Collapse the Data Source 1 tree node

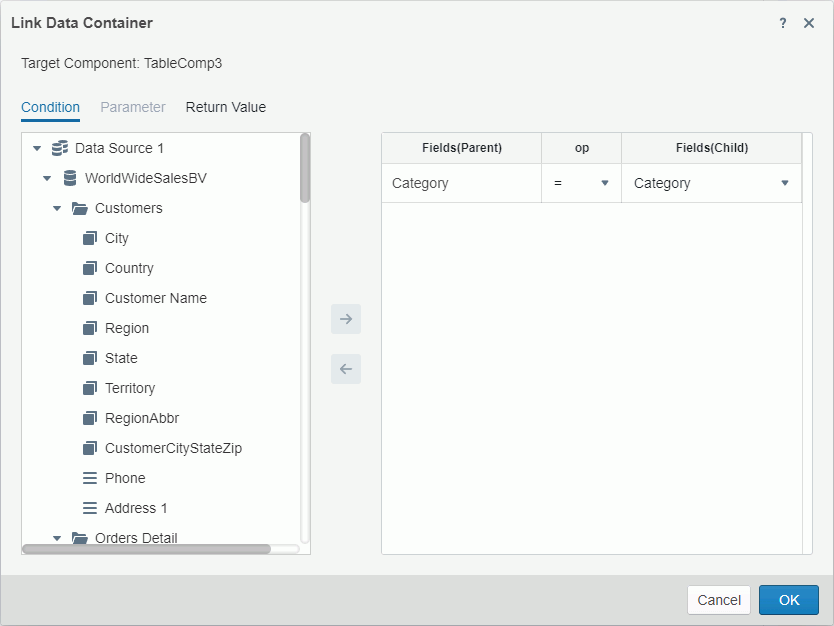tap(37, 148)
